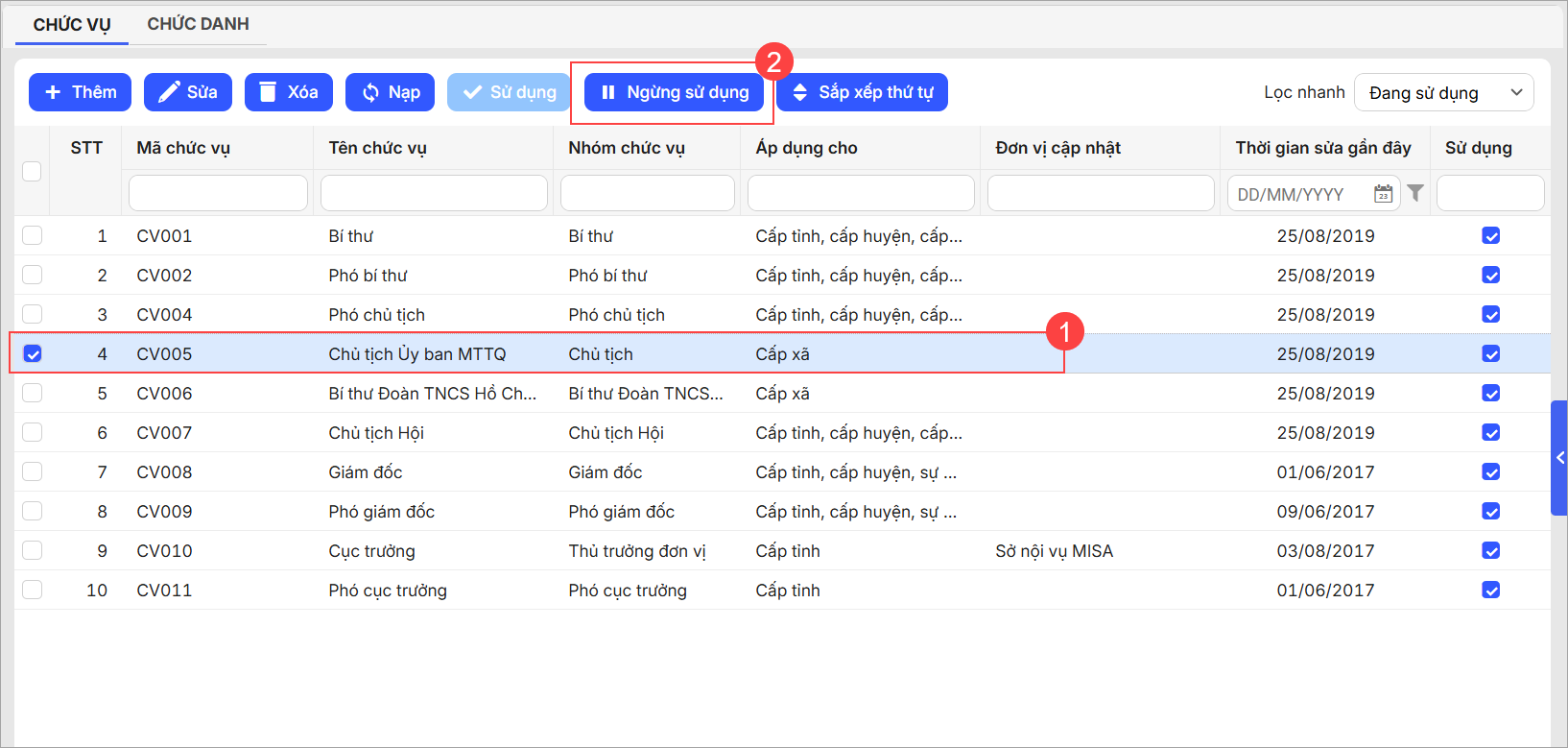The width and height of the screenshot is (1568, 748).
Task: Switch to the CHỨC DANH tab
Action: (198, 24)
